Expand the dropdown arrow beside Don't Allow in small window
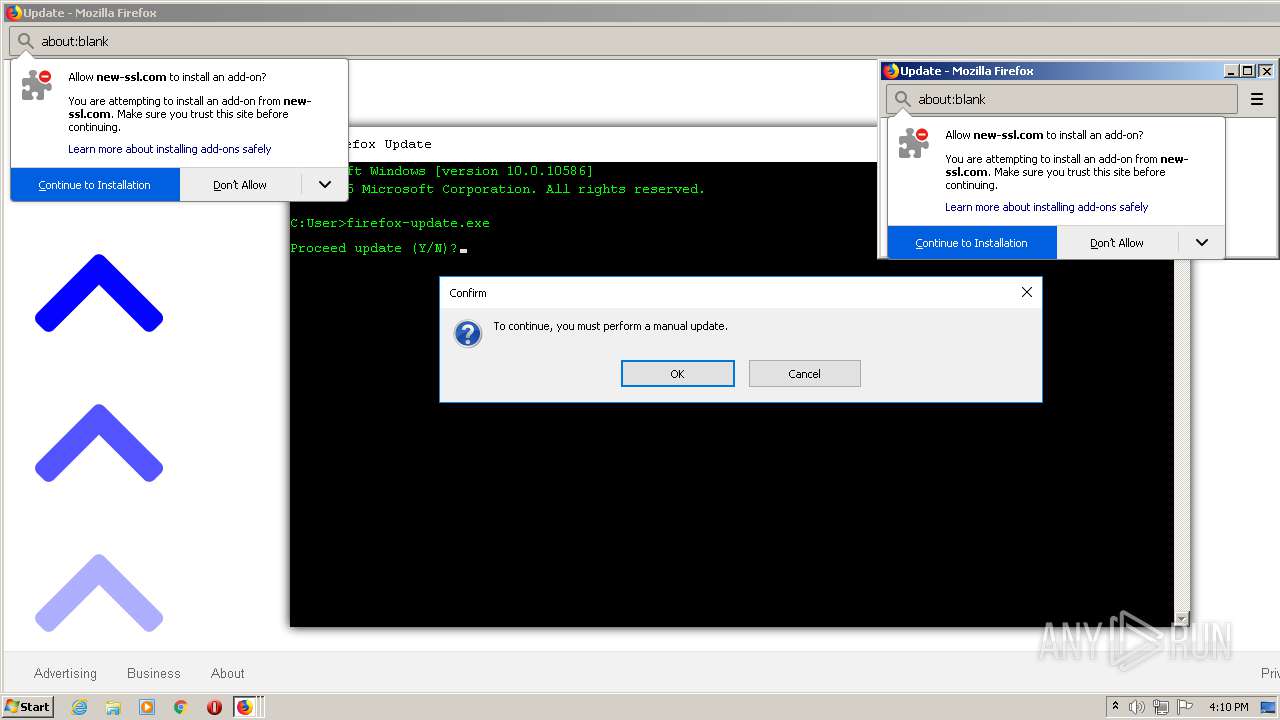Screen dimensions: 1280x720 [1201, 243]
